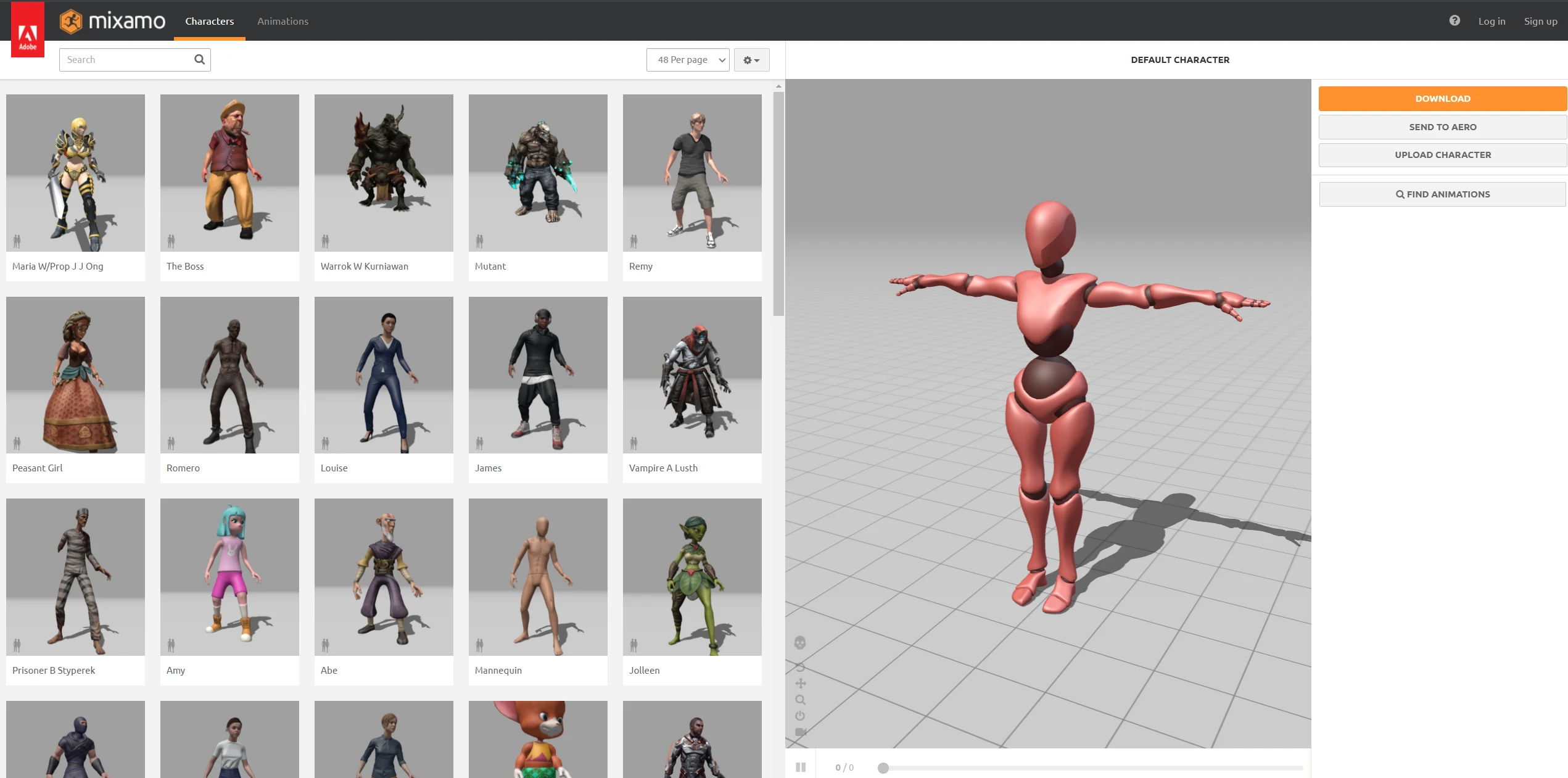The width and height of the screenshot is (1568, 778).
Task: Click rigged figure icon on Amy thumbnail
Action: coord(171,645)
